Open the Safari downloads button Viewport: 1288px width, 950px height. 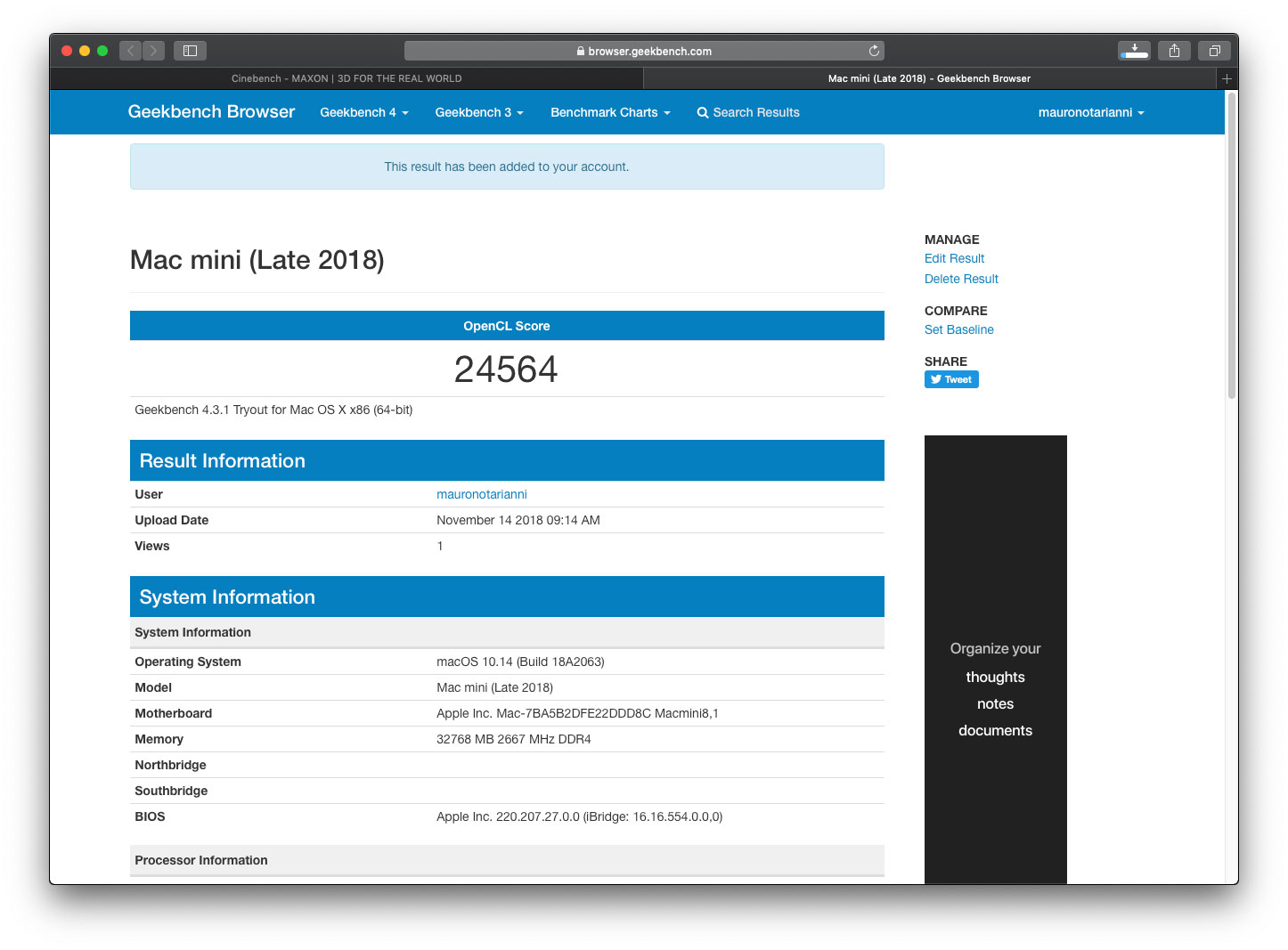(x=1134, y=51)
